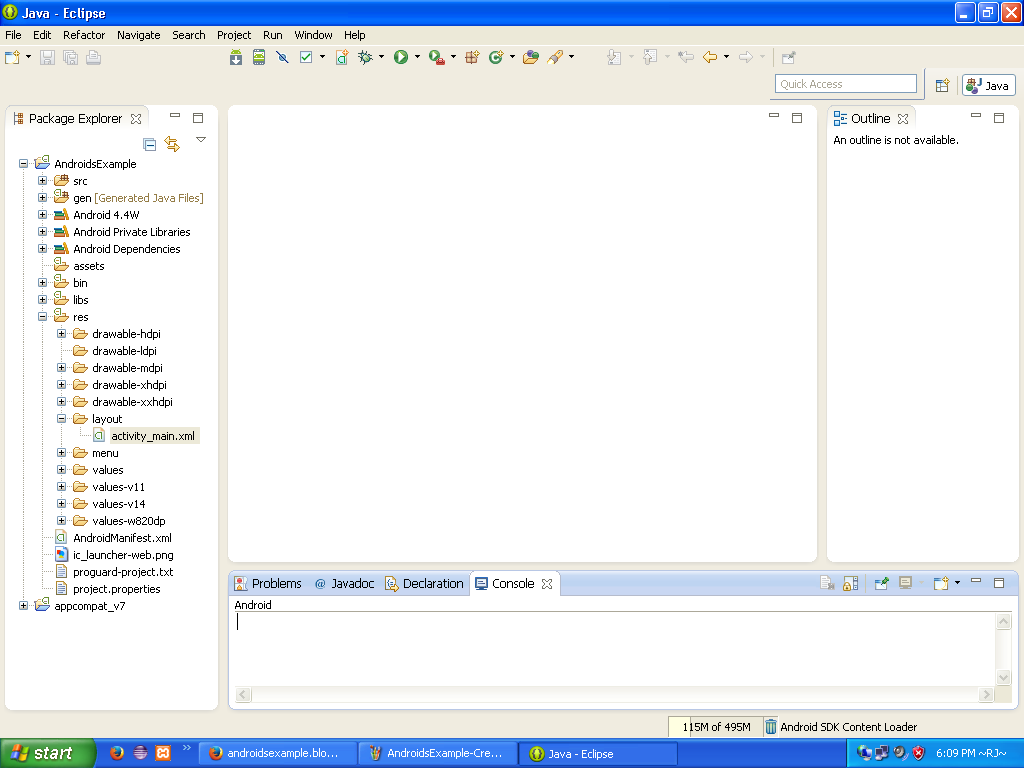
Task: Click the Debug bug icon
Action: (x=365, y=57)
